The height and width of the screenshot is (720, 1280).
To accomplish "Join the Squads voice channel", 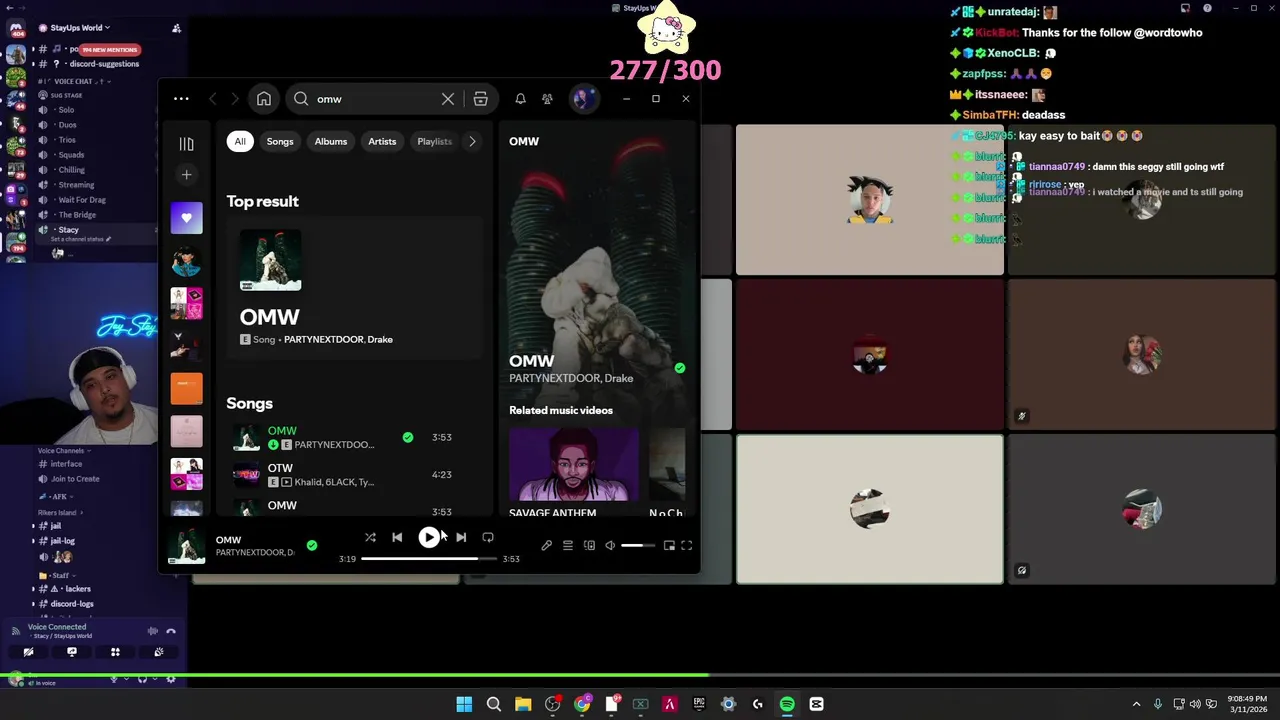I will 71,155.
